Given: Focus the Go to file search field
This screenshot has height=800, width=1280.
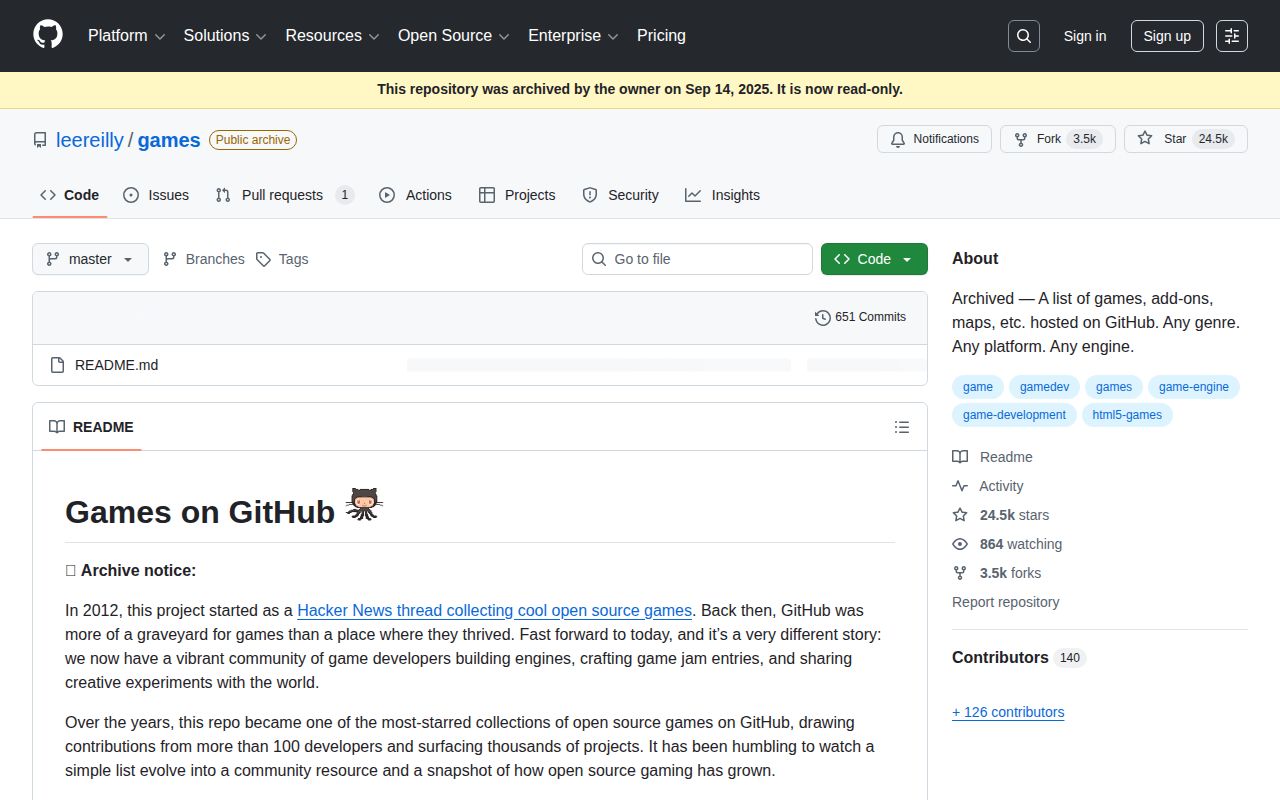Looking at the screenshot, I should [x=697, y=259].
